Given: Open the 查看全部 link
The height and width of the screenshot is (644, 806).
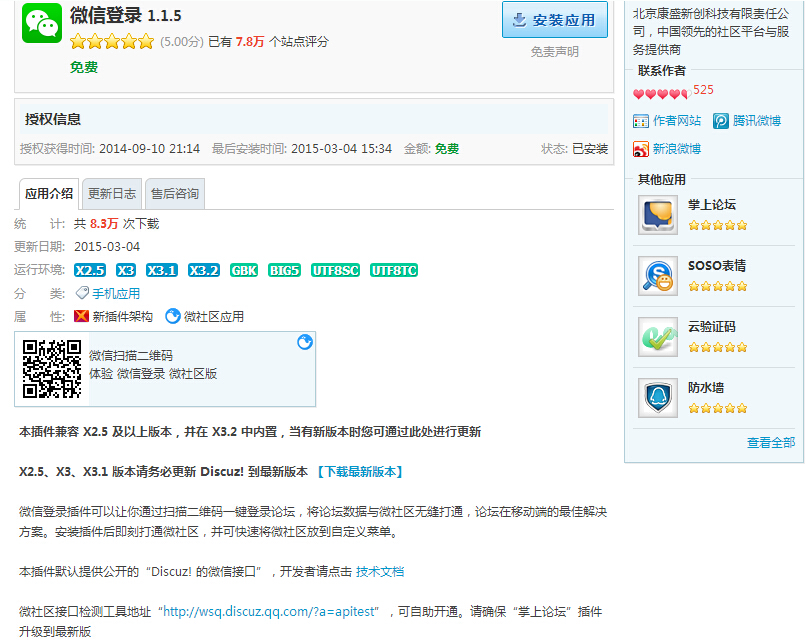Looking at the screenshot, I should click(x=771, y=443).
